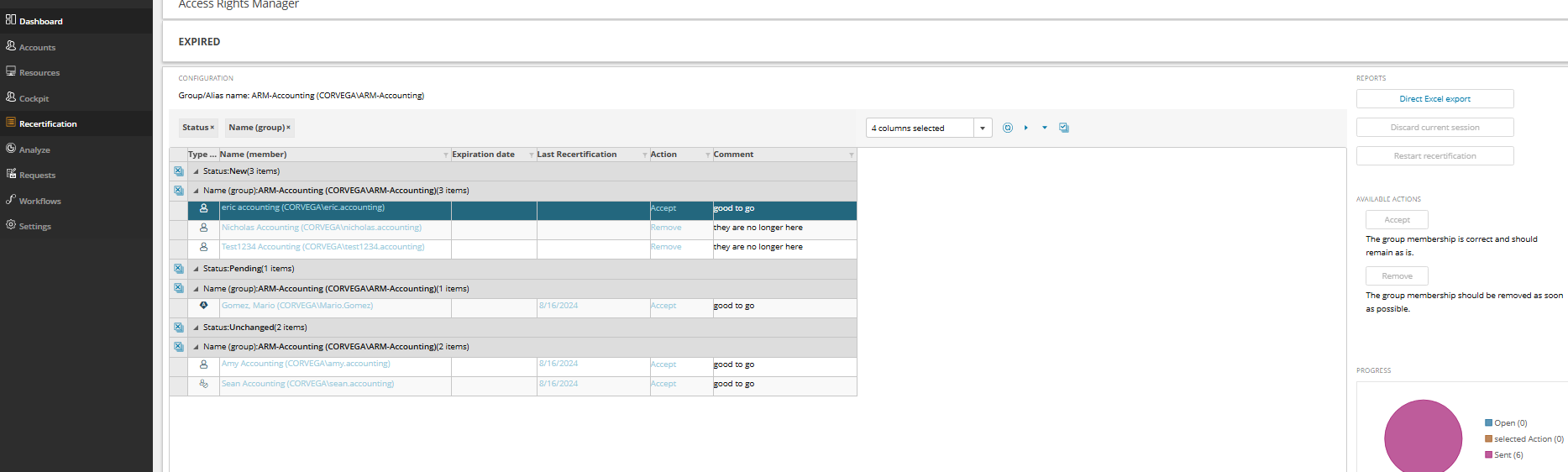Open filter on Action column
1568x472 pixels.
[x=708, y=155]
